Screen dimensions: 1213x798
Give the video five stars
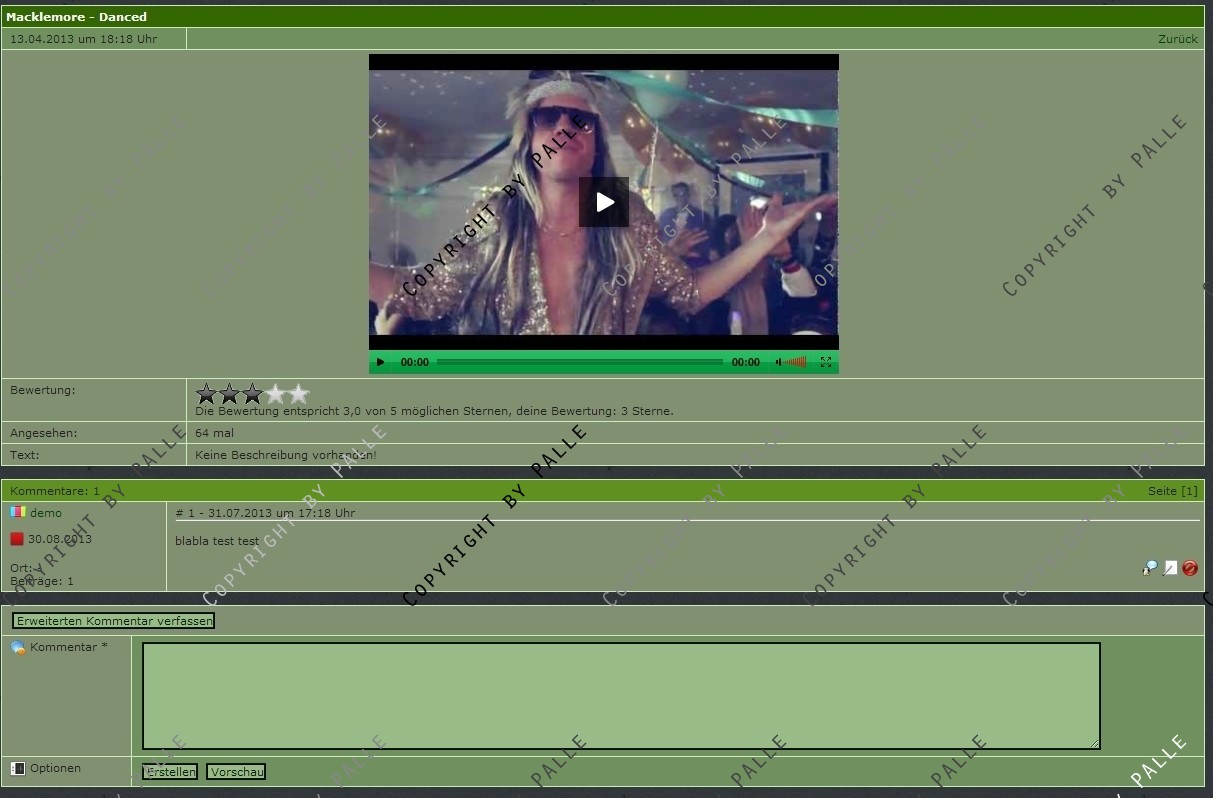298,394
